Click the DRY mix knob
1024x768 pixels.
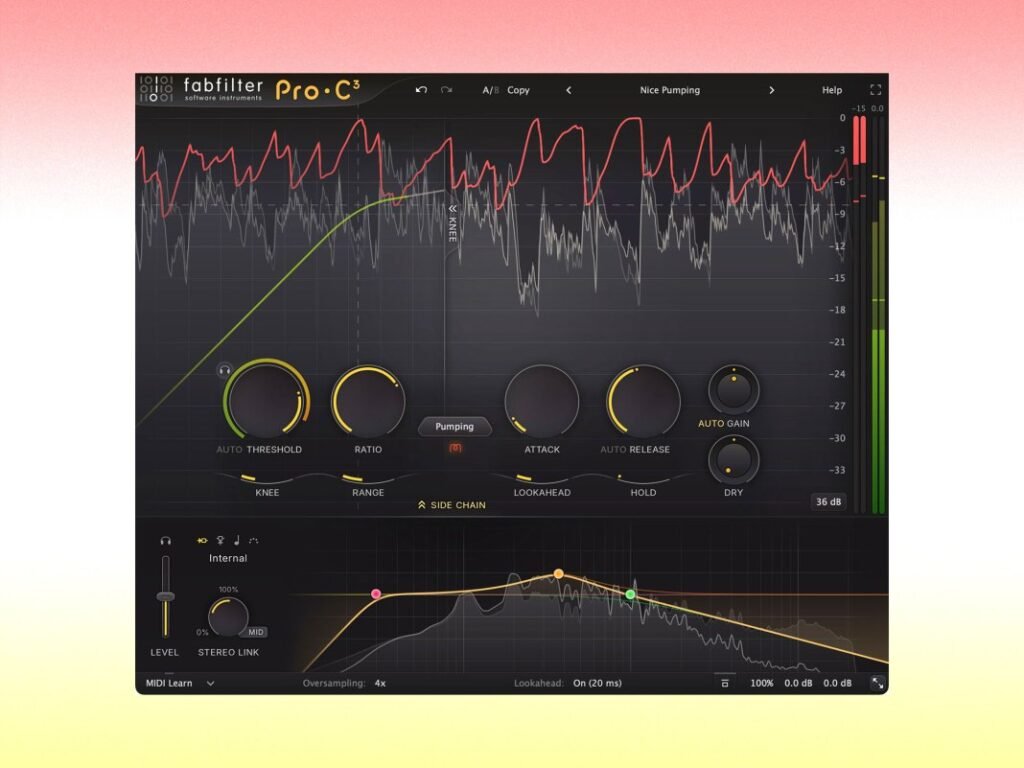[x=733, y=459]
